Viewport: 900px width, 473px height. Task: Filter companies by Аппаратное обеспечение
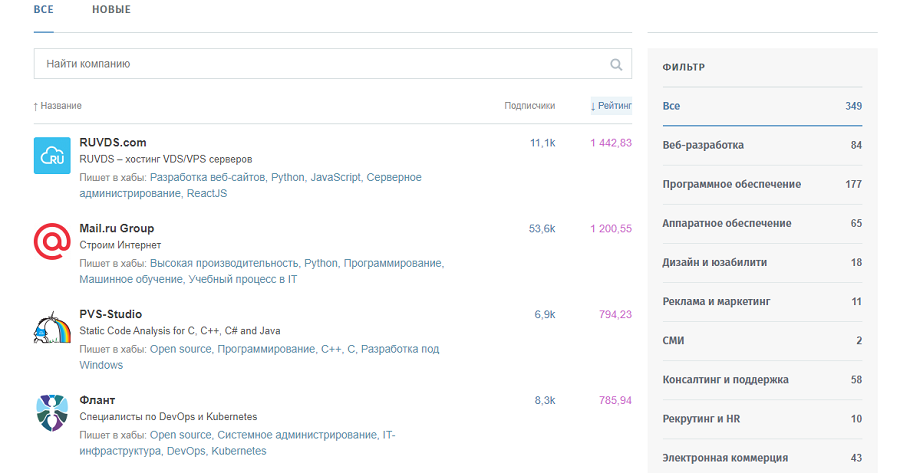[762, 223]
